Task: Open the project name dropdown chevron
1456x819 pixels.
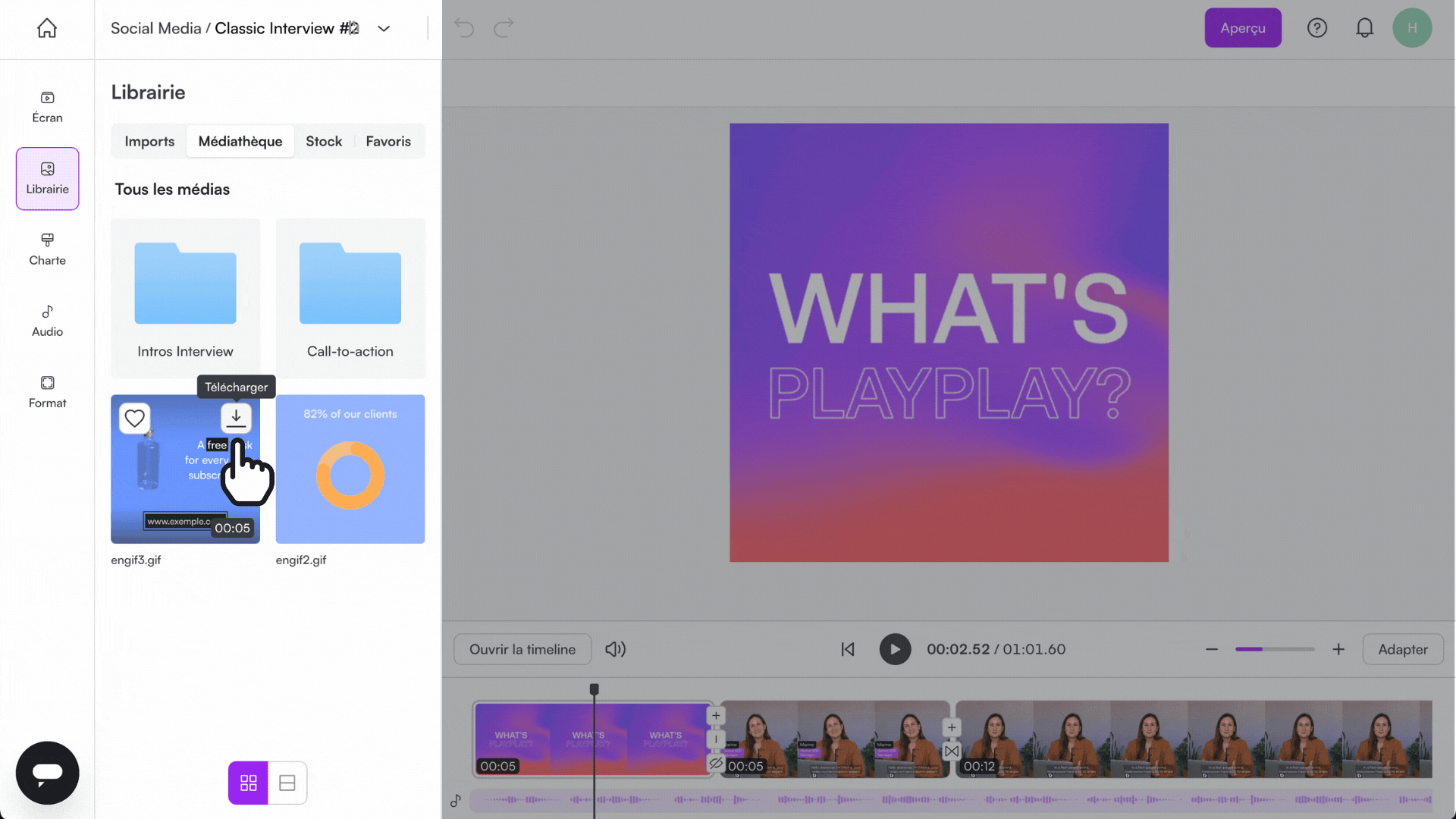Action: pos(383,28)
